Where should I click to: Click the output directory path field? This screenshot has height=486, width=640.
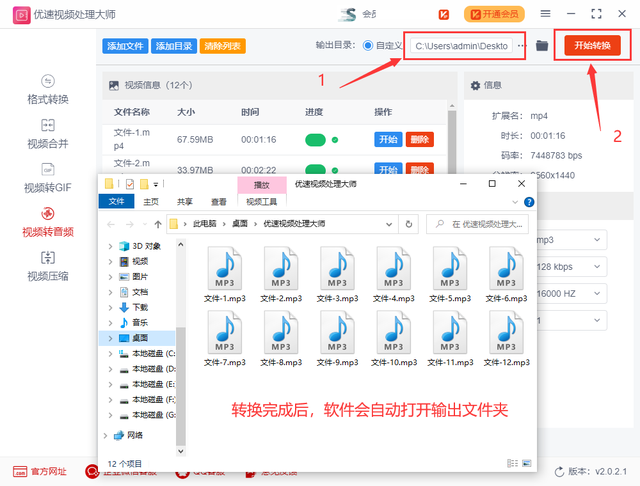(462, 46)
